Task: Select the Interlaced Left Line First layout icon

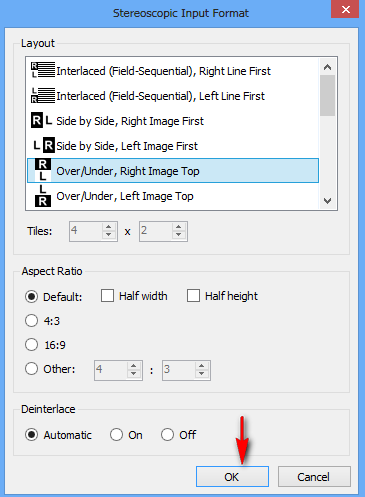Action: point(43,95)
